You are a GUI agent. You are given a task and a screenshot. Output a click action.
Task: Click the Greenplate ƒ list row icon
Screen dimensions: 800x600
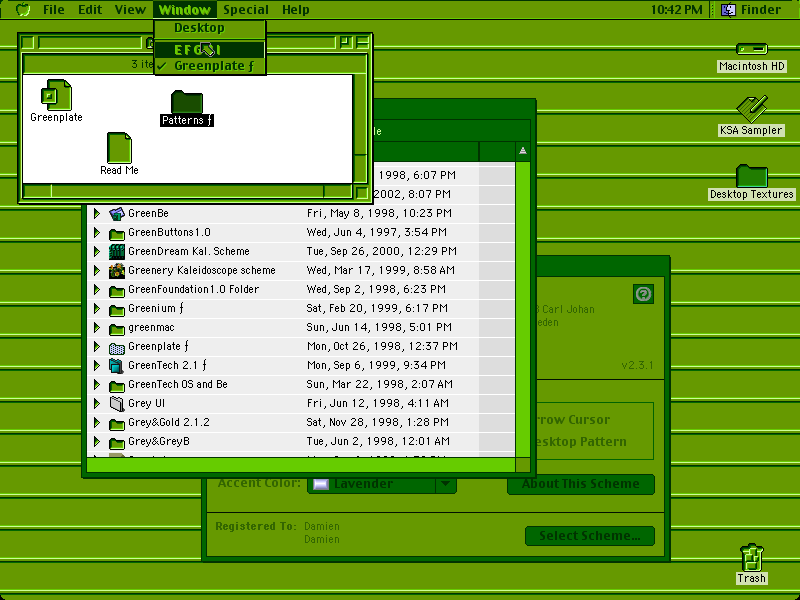117,347
